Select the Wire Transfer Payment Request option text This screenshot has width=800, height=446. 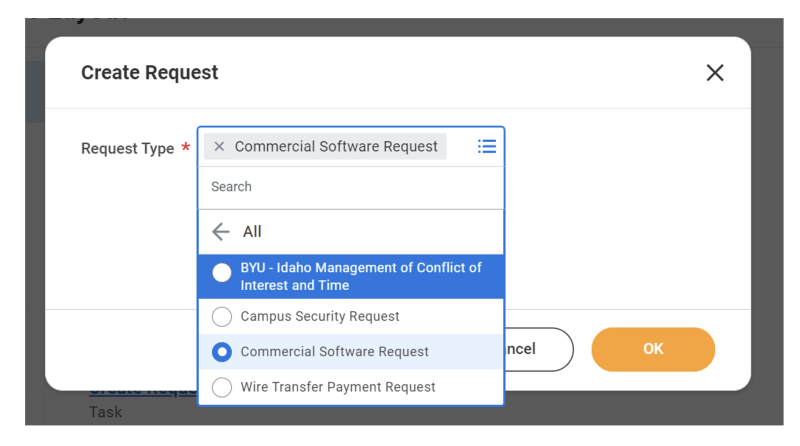[x=338, y=387]
